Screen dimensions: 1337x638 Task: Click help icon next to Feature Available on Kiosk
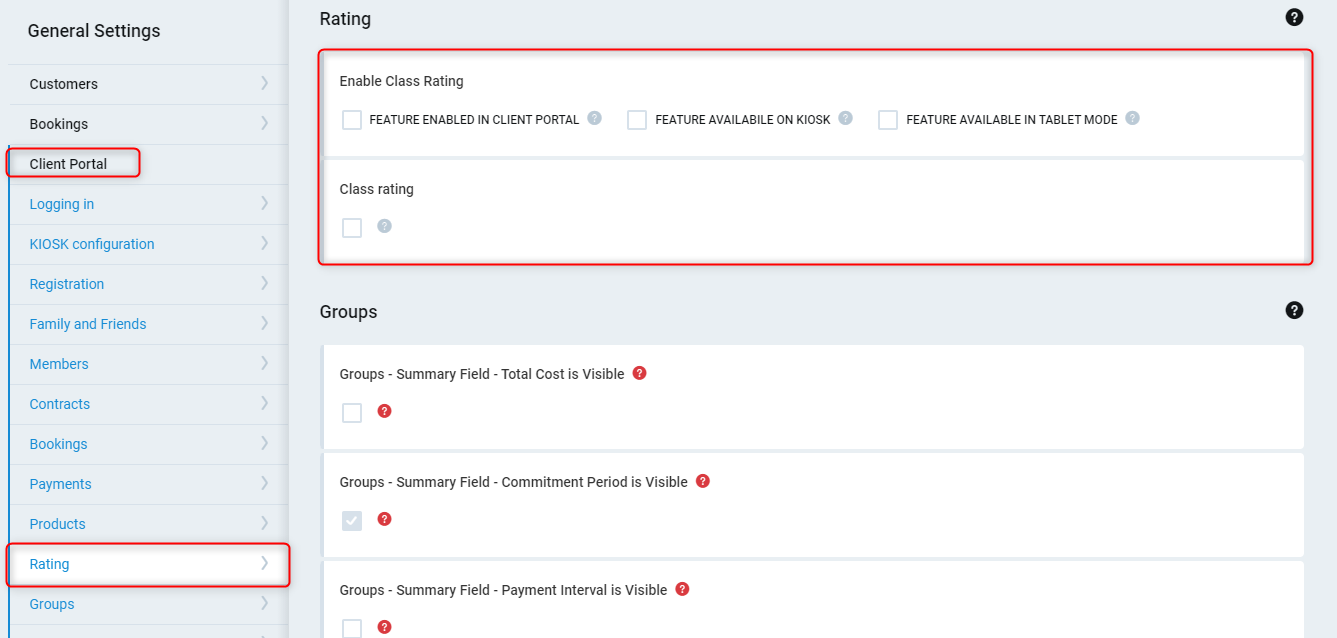click(845, 118)
